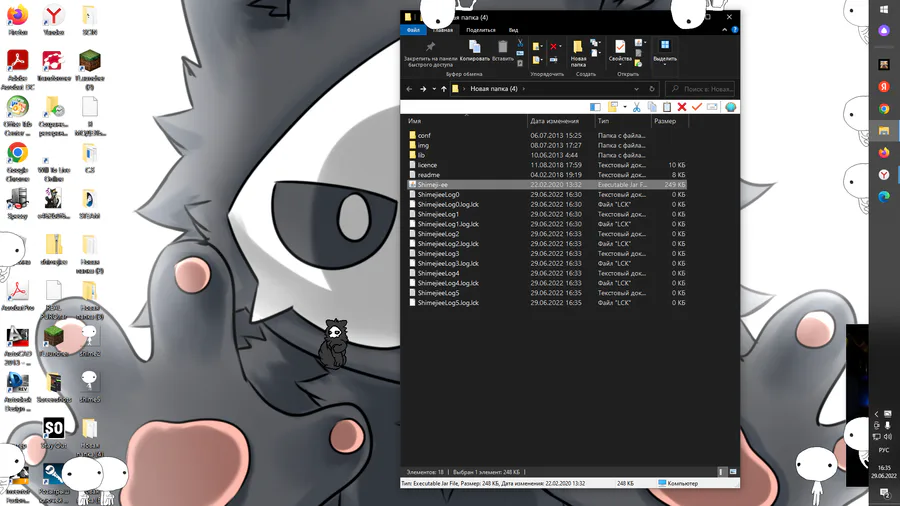Screen dimensions: 900x506
Task: Select the lib folder
Action: pyautogui.click(x=421, y=155)
